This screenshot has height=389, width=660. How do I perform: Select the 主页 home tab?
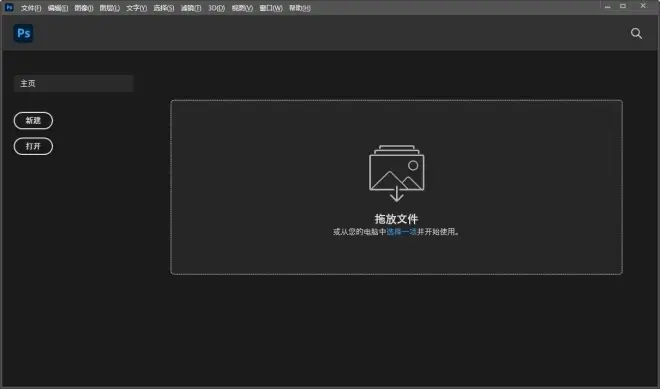click(74, 83)
